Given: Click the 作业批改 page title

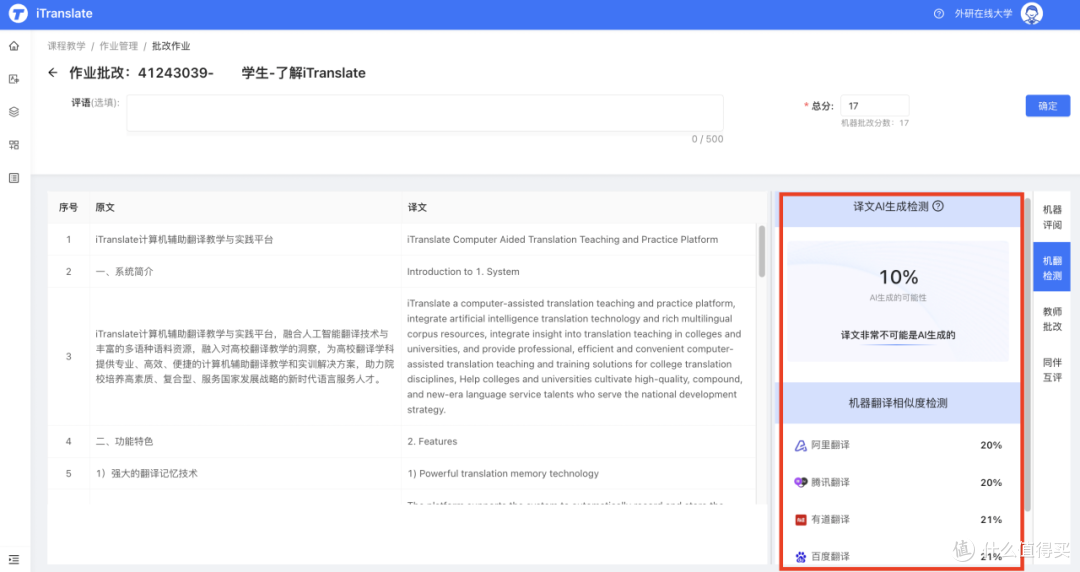Looking at the screenshot, I should pos(217,73).
